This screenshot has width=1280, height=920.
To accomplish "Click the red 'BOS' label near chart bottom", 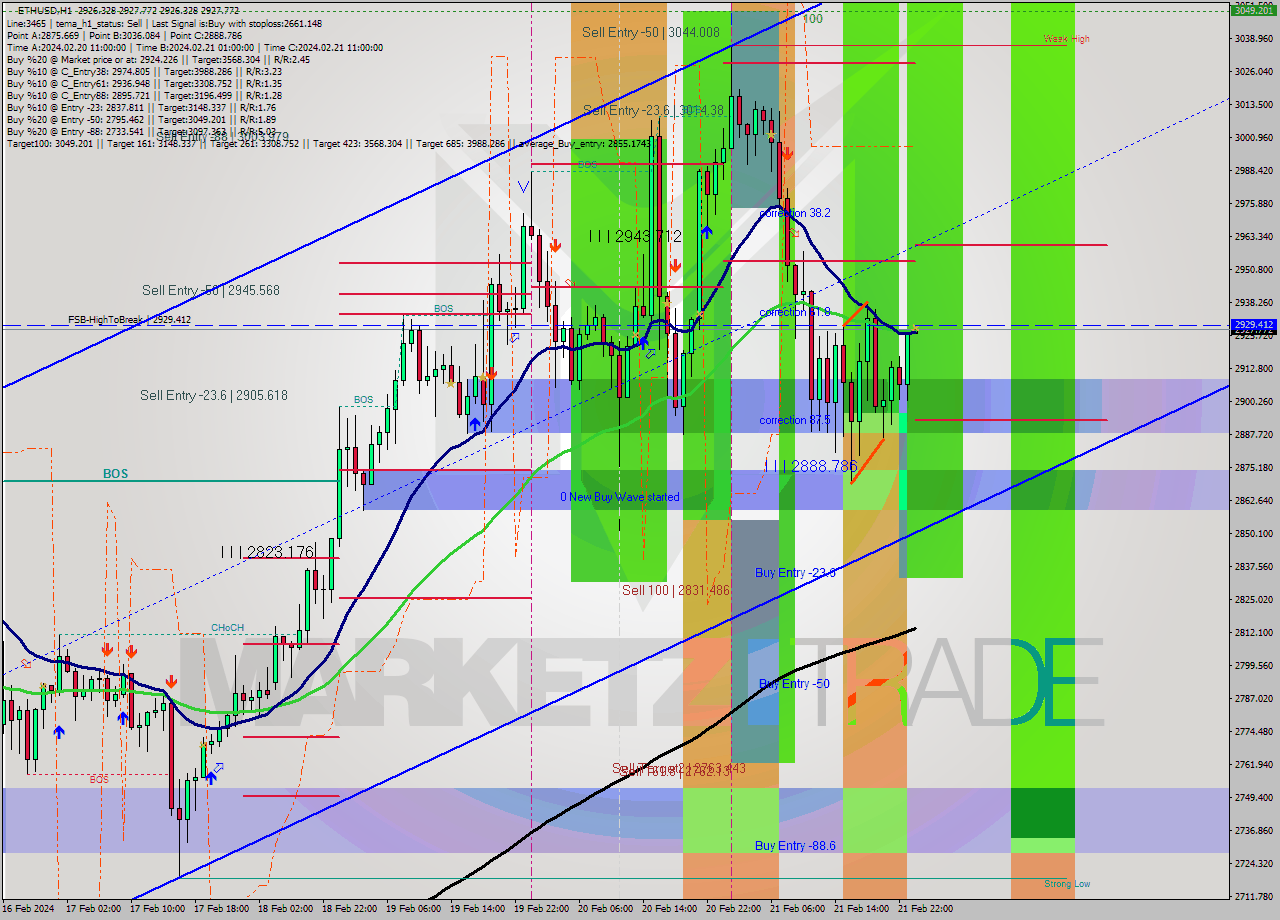I will point(98,779).
